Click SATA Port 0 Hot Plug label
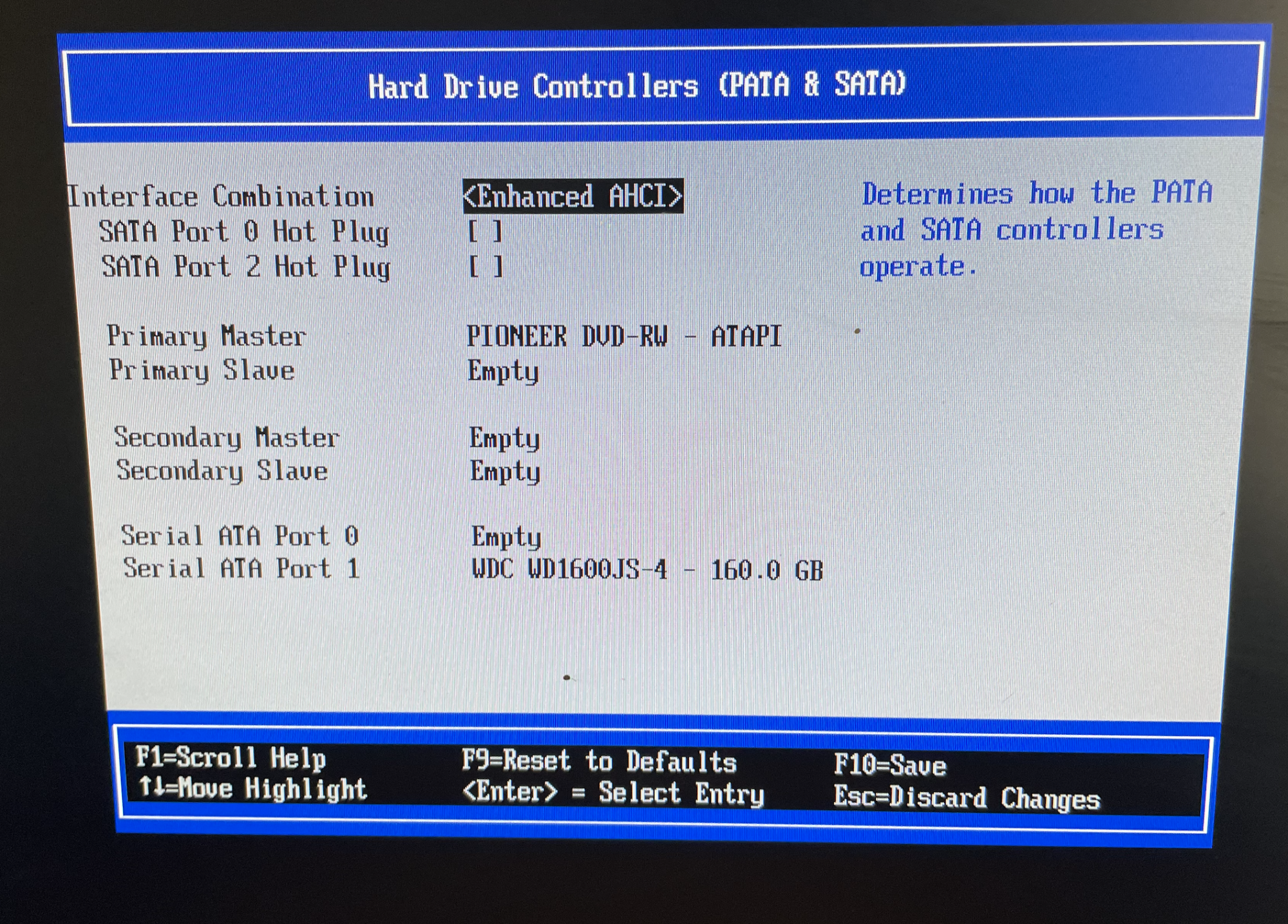This screenshot has height=924, width=1288. click(x=244, y=232)
